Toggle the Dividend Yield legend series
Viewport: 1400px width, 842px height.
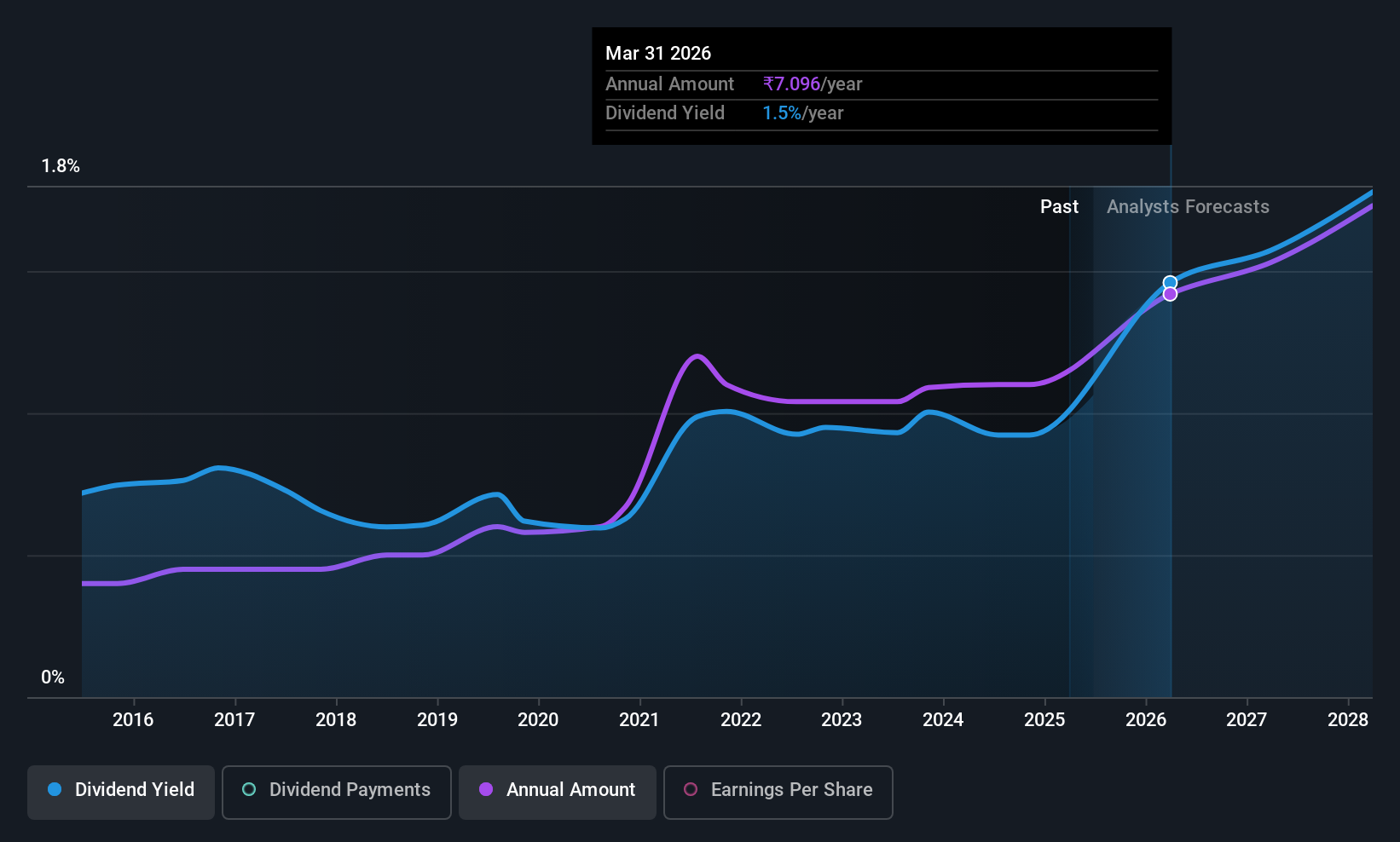click(120, 792)
